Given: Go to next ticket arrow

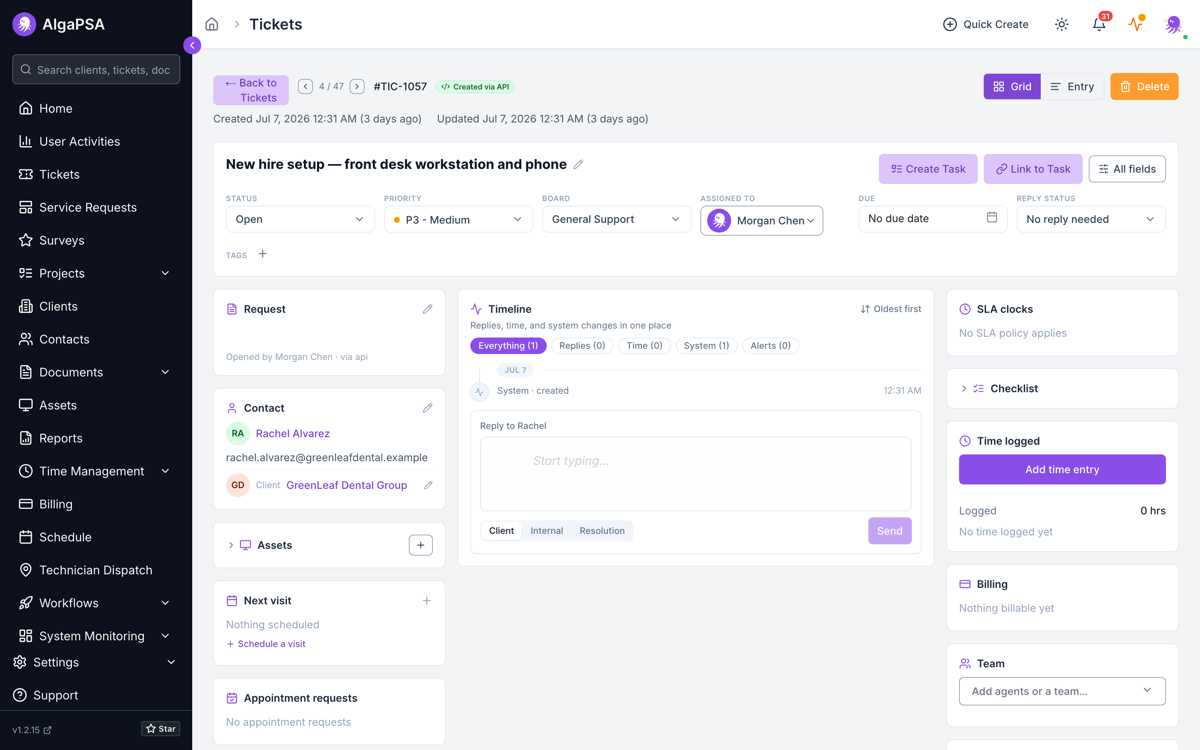Looking at the screenshot, I should click(357, 87).
